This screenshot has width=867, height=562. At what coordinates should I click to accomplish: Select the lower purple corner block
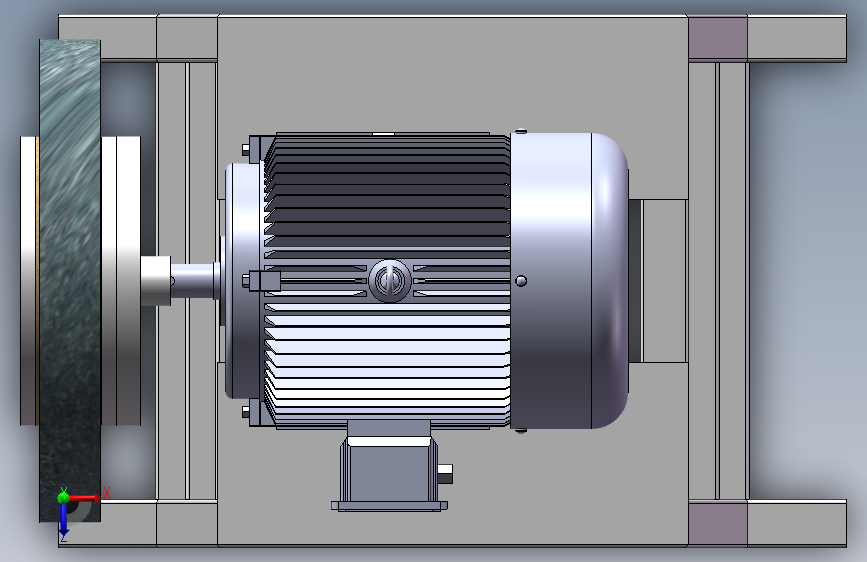[718, 524]
